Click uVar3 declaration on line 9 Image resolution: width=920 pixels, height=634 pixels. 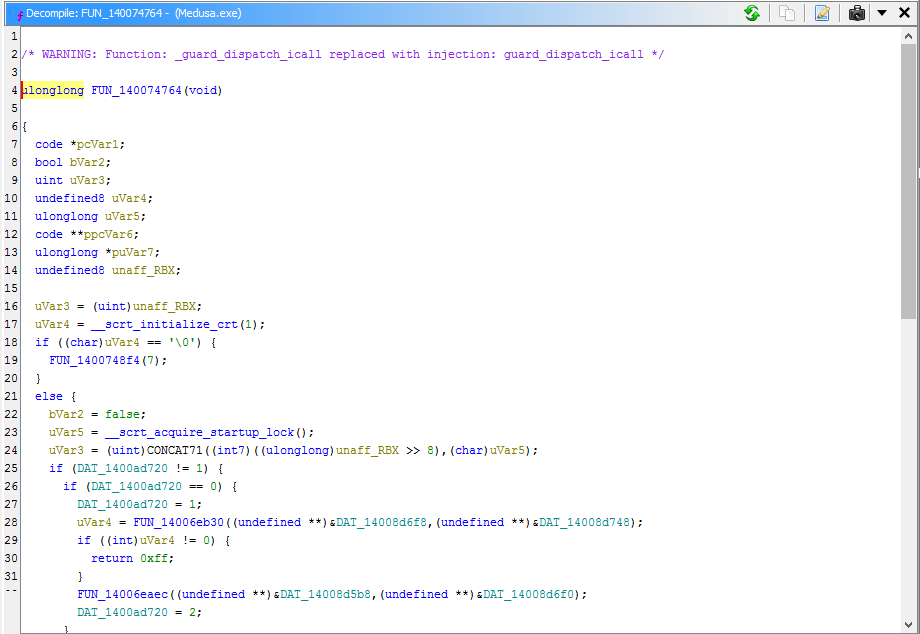tap(87, 180)
